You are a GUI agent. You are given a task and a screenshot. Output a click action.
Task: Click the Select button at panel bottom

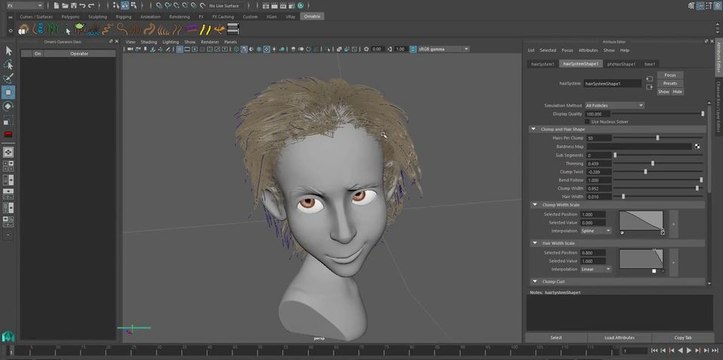556,338
